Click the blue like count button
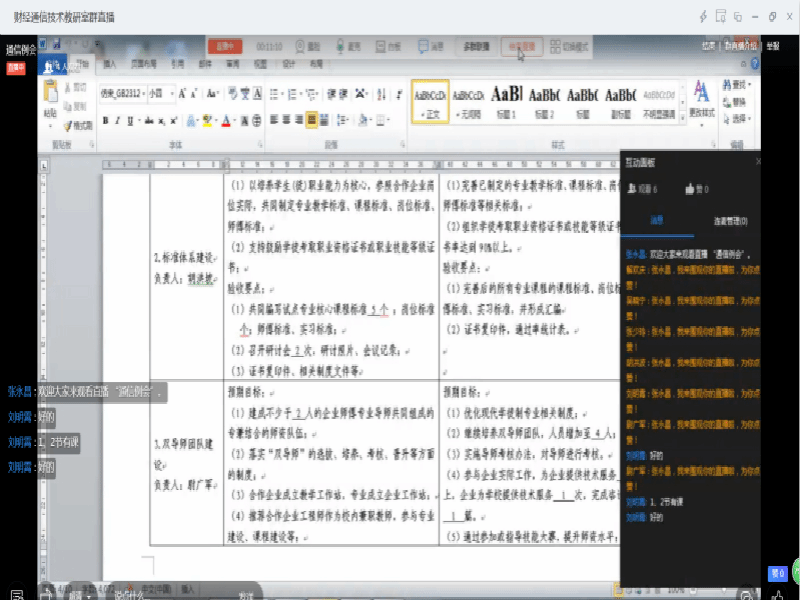This screenshot has width=800, height=600. coord(777,573)
